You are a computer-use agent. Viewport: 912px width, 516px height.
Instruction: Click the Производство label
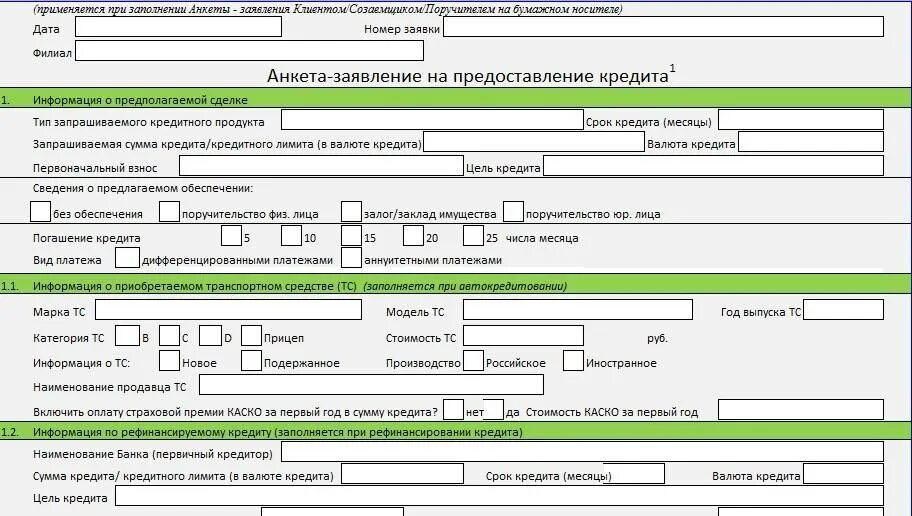click(423, 363)
